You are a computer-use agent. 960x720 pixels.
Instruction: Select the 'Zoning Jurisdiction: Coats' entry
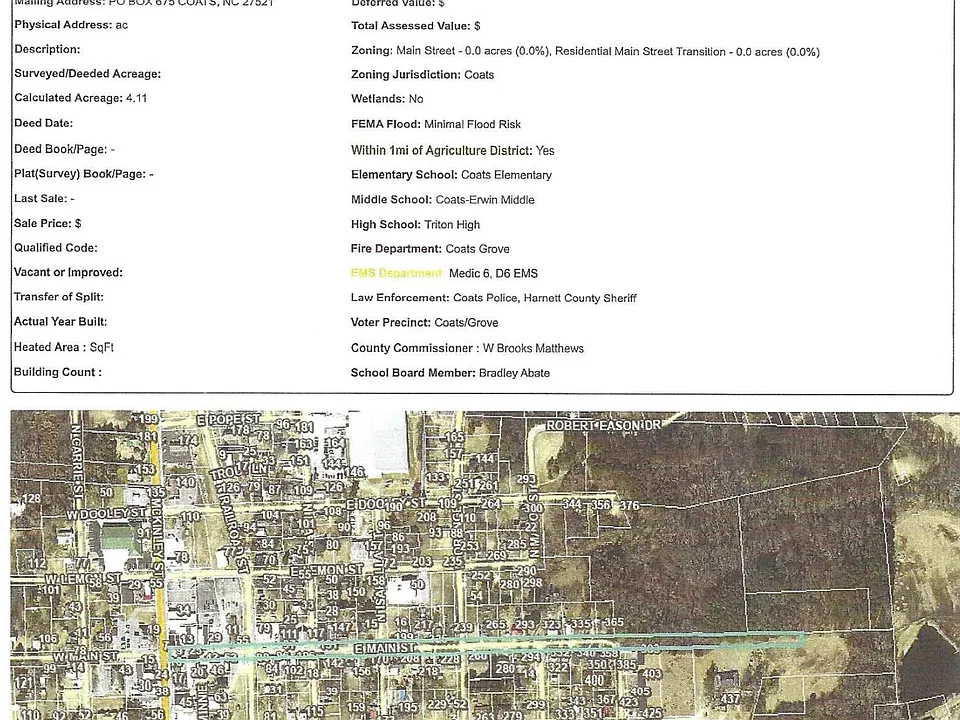[x=422, y=75]
